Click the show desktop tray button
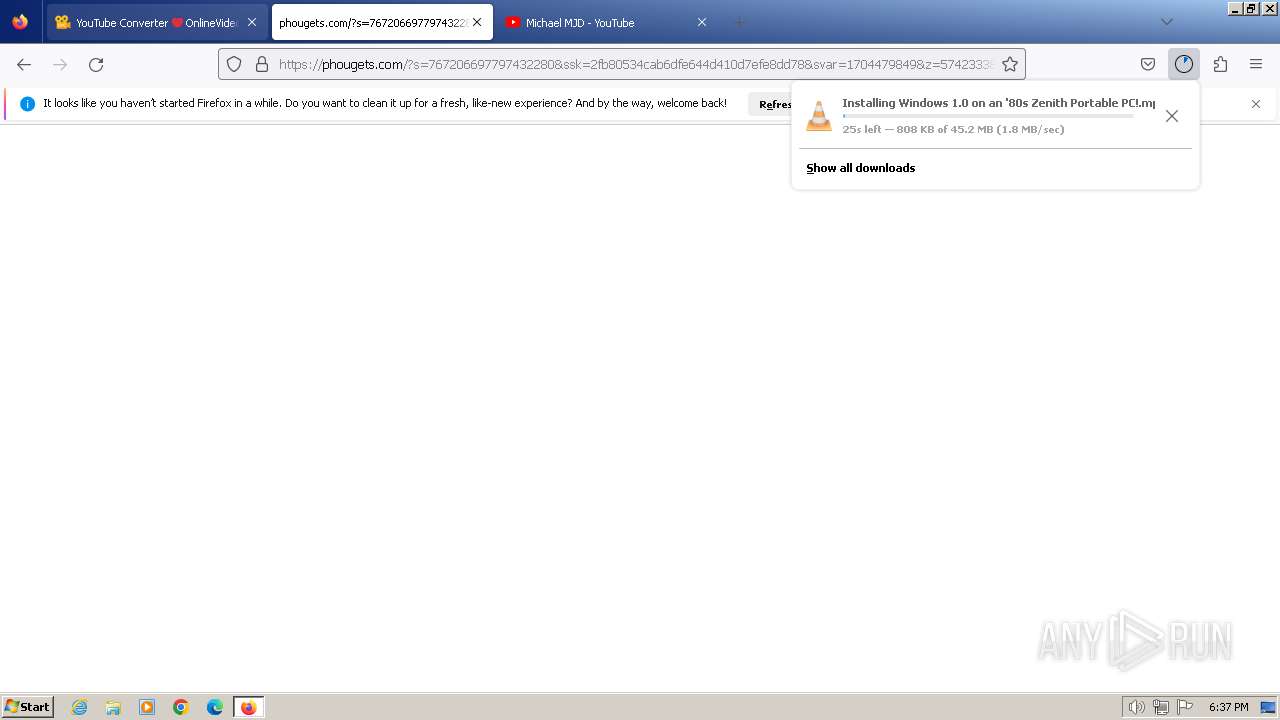The height and width of the screenshot is (720, 1280). coord(1268,707)
